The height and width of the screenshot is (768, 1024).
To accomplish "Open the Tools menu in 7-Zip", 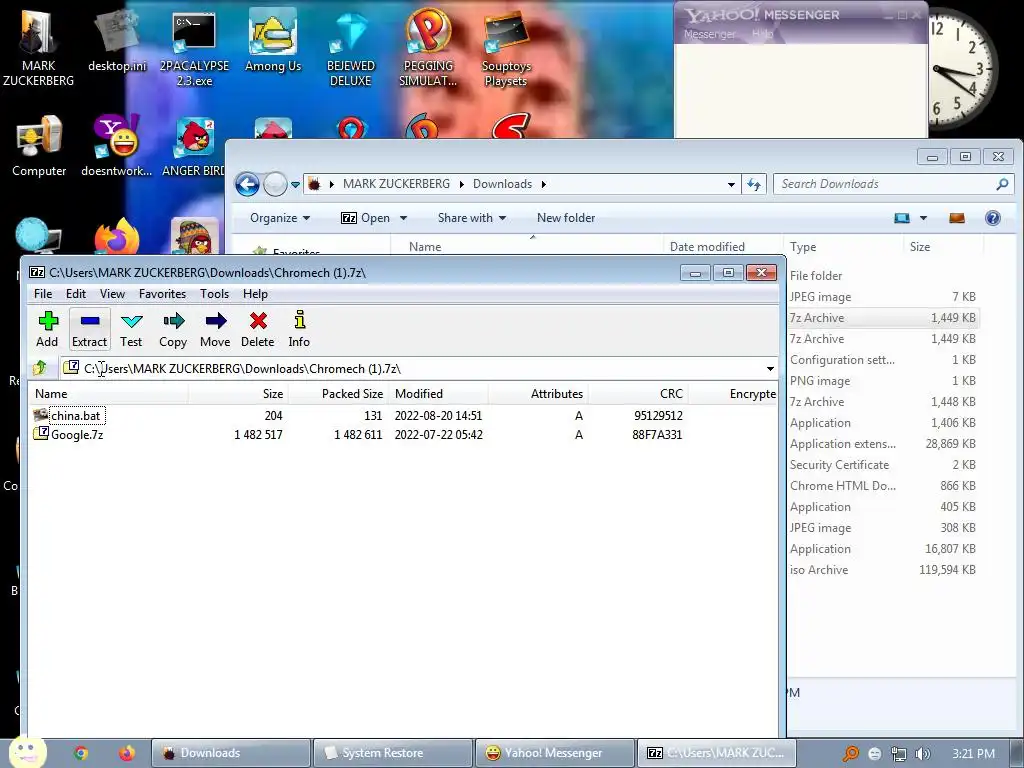I will [x=214, y=294].
